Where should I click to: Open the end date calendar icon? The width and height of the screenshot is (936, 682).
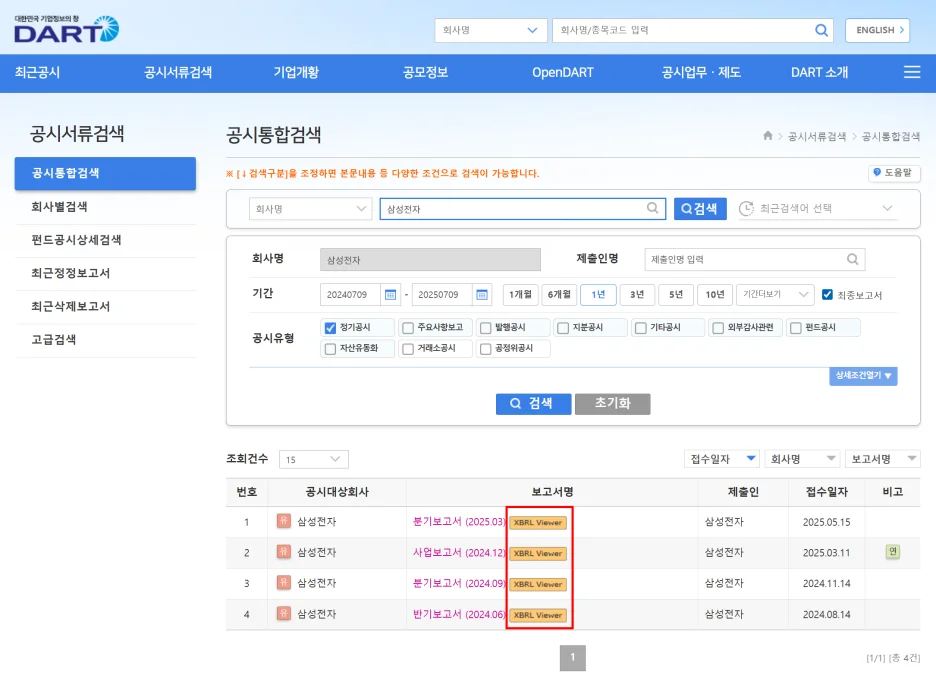click(482, 295)
